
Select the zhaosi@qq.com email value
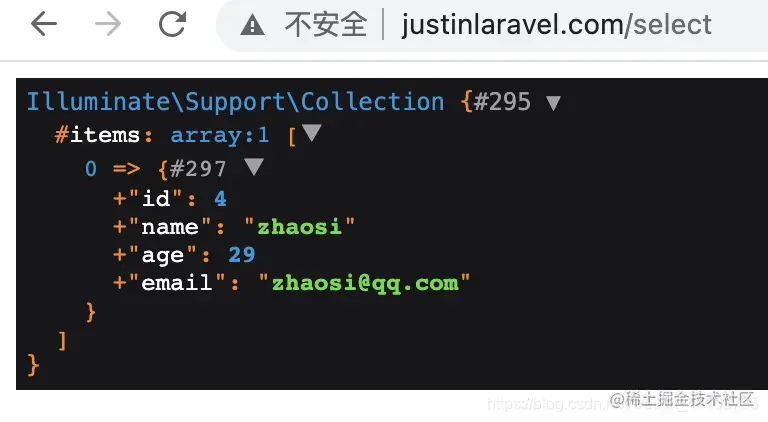pos(365,283)
